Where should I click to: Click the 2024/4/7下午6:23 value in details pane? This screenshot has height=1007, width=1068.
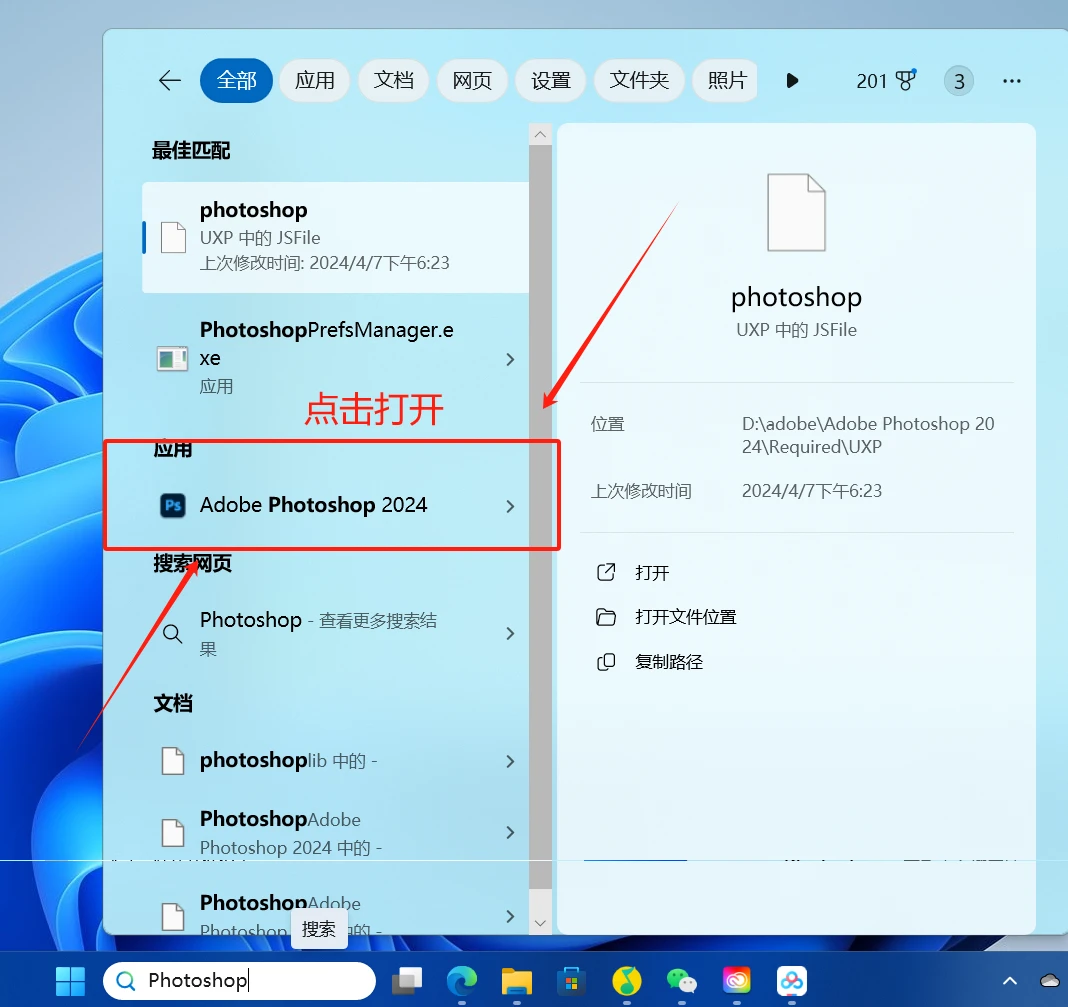(811, 491)
